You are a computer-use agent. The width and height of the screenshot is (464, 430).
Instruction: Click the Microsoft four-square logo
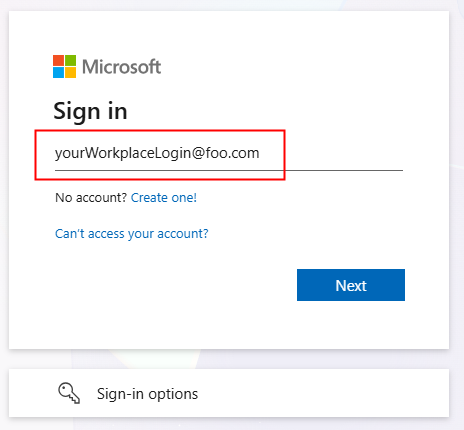(x=64, y=66)
